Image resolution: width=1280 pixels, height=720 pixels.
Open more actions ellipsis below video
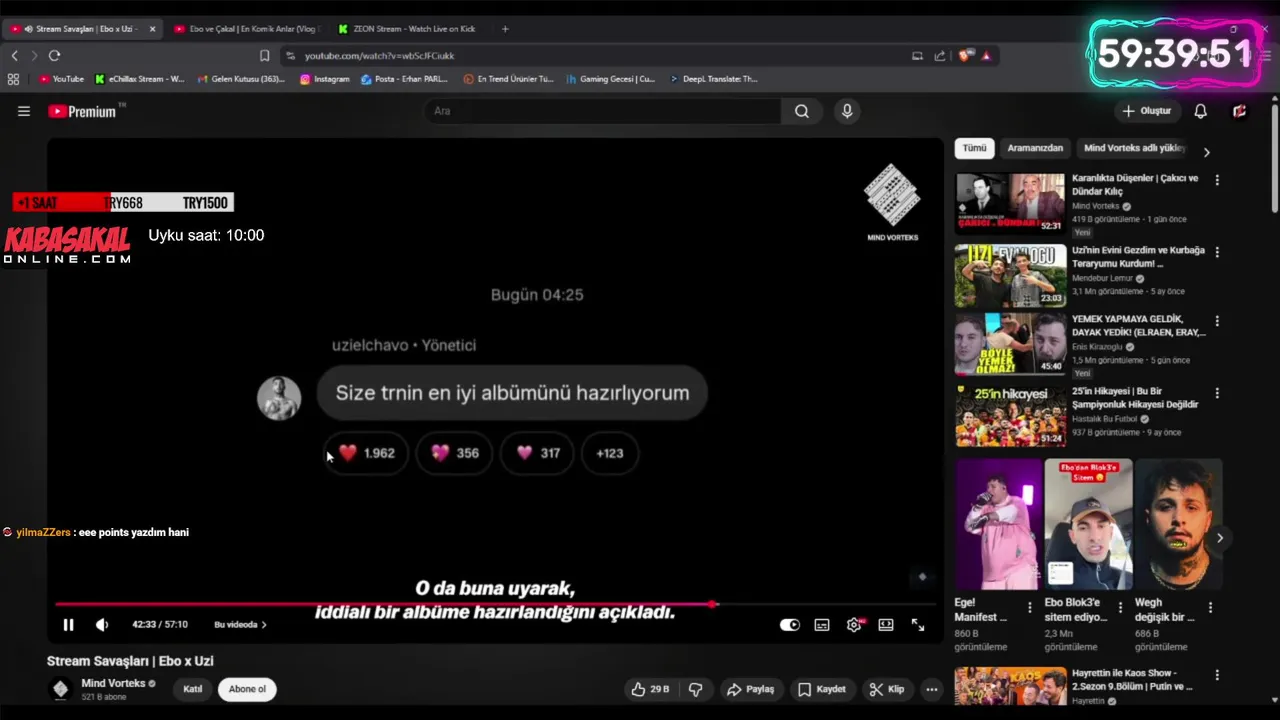(932, 689)
